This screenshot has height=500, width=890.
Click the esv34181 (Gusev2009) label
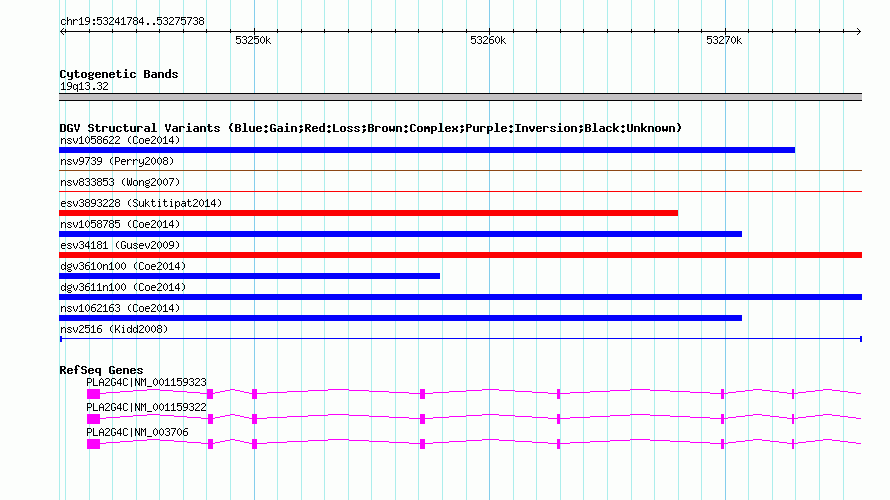120,245
